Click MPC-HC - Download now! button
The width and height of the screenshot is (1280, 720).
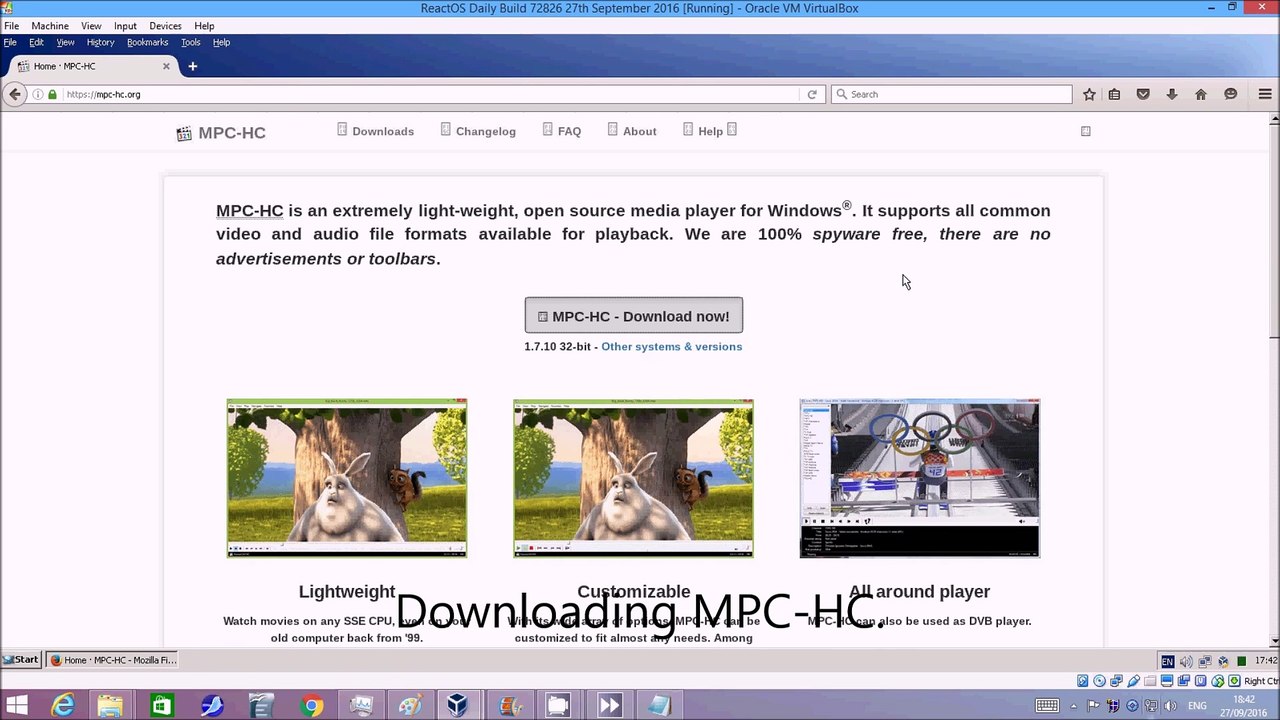(634, 316)
